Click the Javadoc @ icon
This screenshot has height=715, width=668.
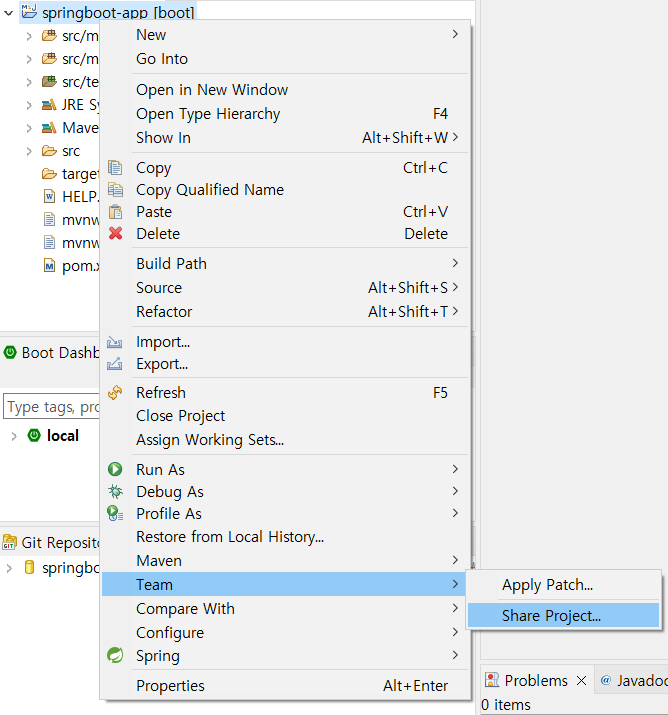point(606,680)
